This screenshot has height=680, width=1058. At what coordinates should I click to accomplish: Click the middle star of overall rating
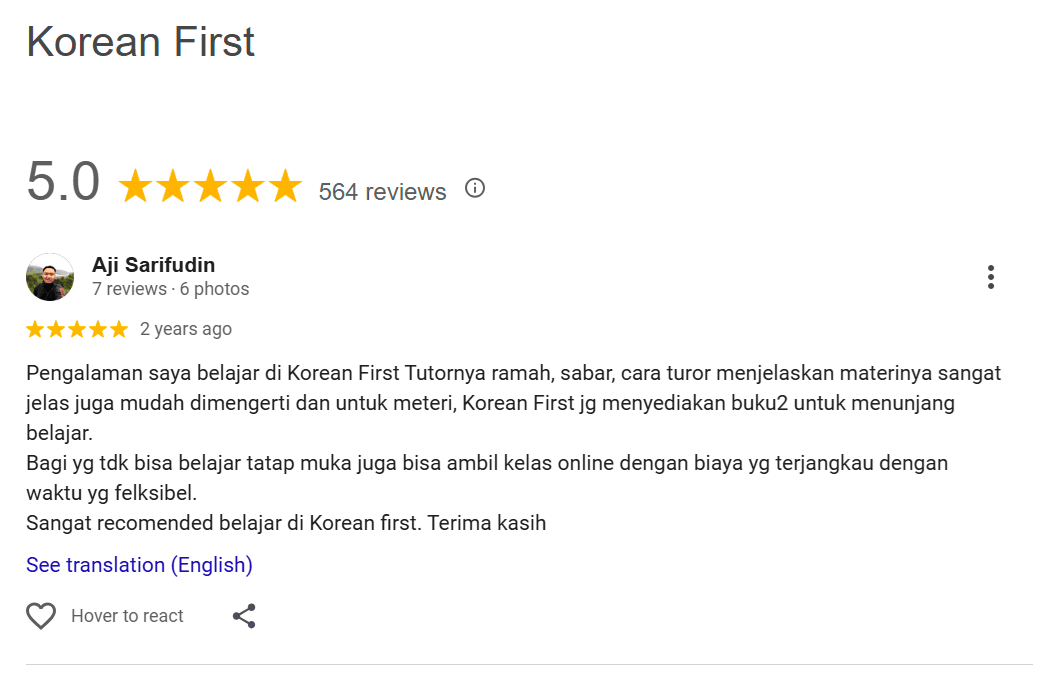pos(210,186)
